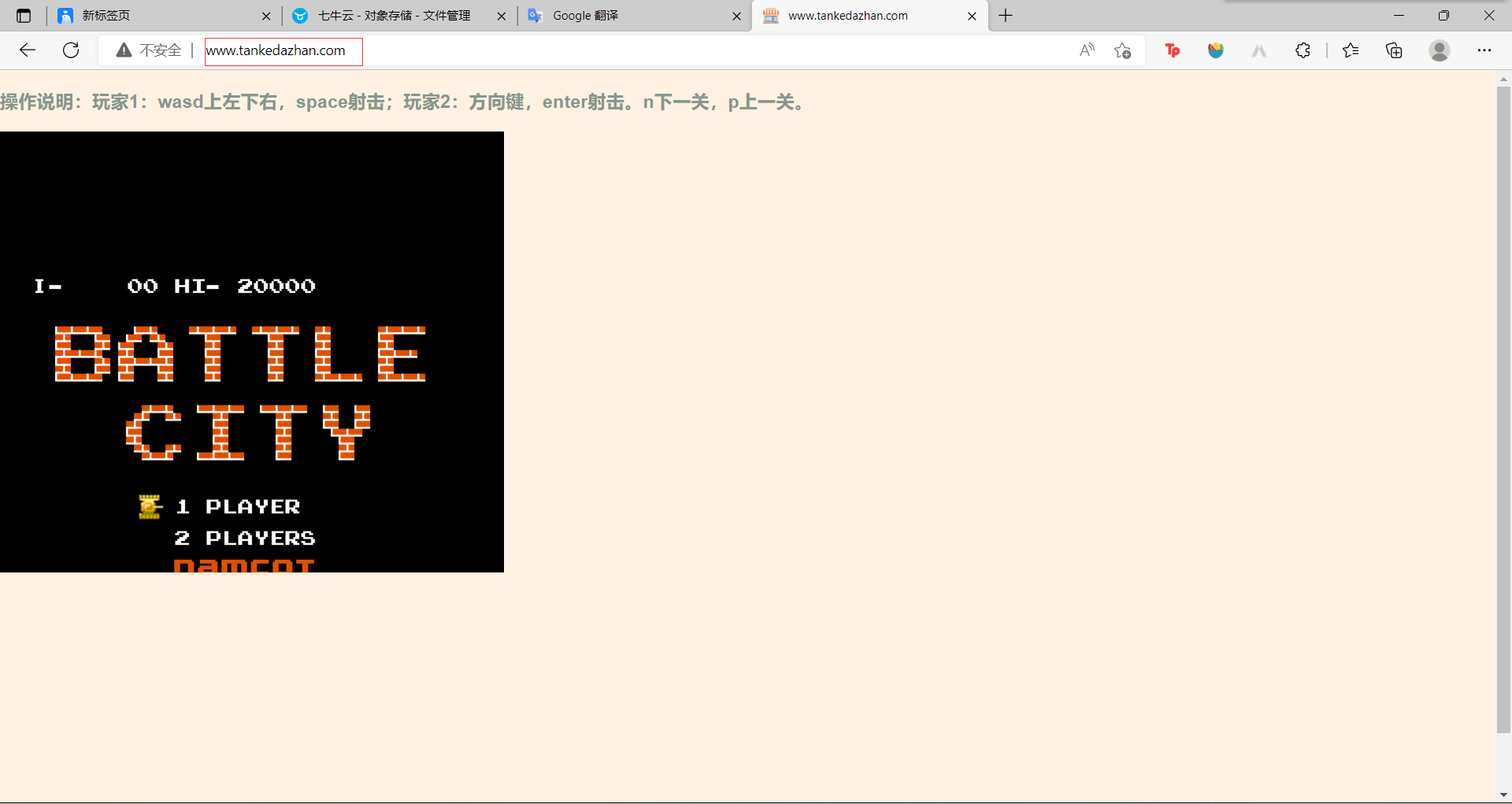Image resolution: width=1512 pixels, height=804 pixels.
Task: Select 2 PLAYERS in the game menu
Action: pos(245,538)
